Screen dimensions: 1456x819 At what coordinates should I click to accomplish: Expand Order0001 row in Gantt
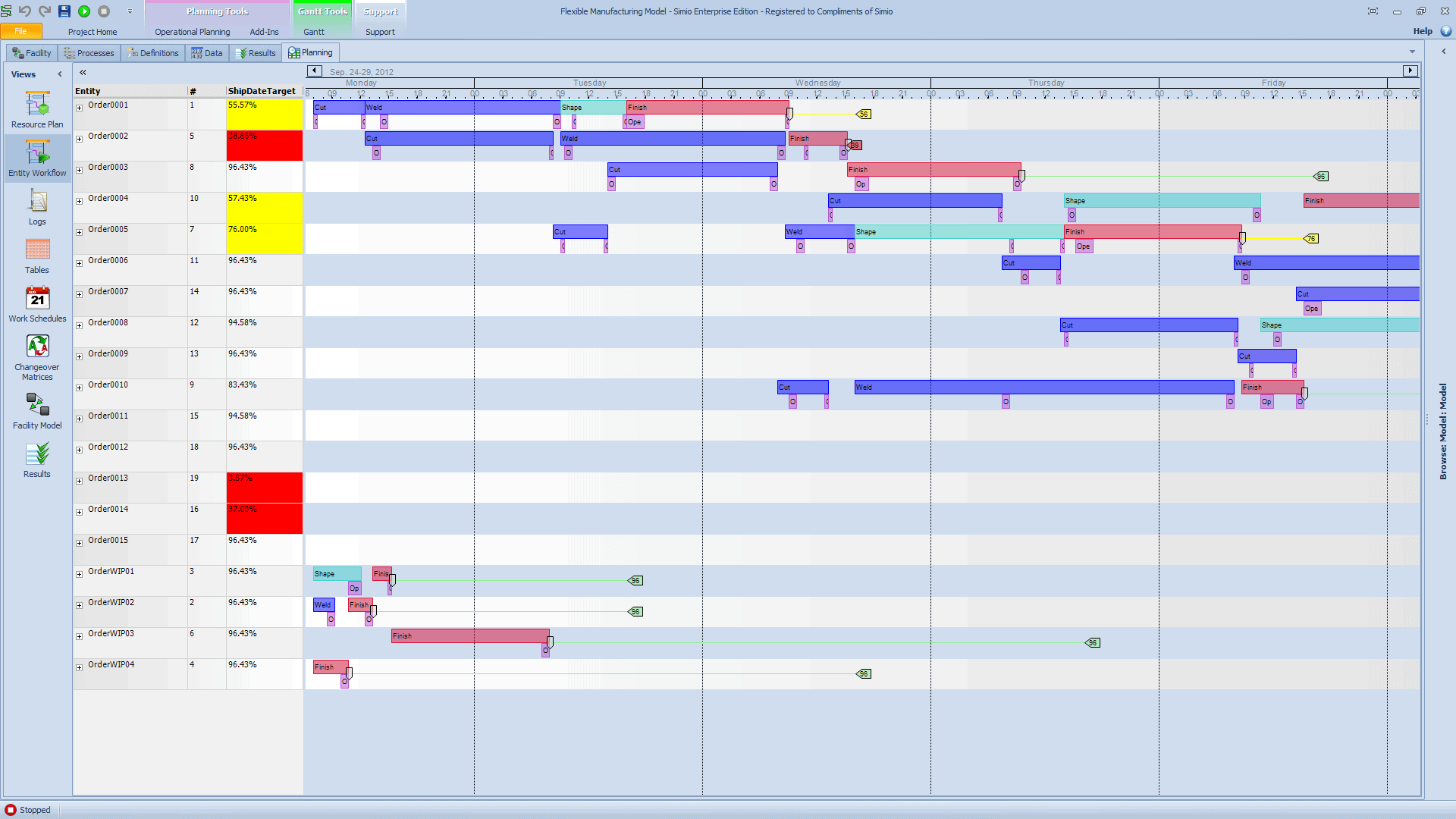79,108
